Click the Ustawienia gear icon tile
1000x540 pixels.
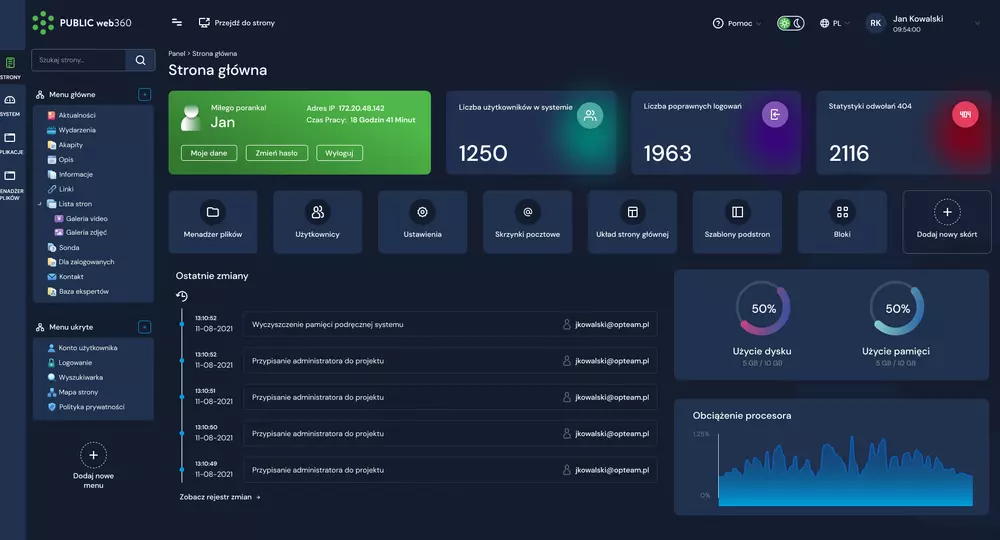(x=422, y=221)
